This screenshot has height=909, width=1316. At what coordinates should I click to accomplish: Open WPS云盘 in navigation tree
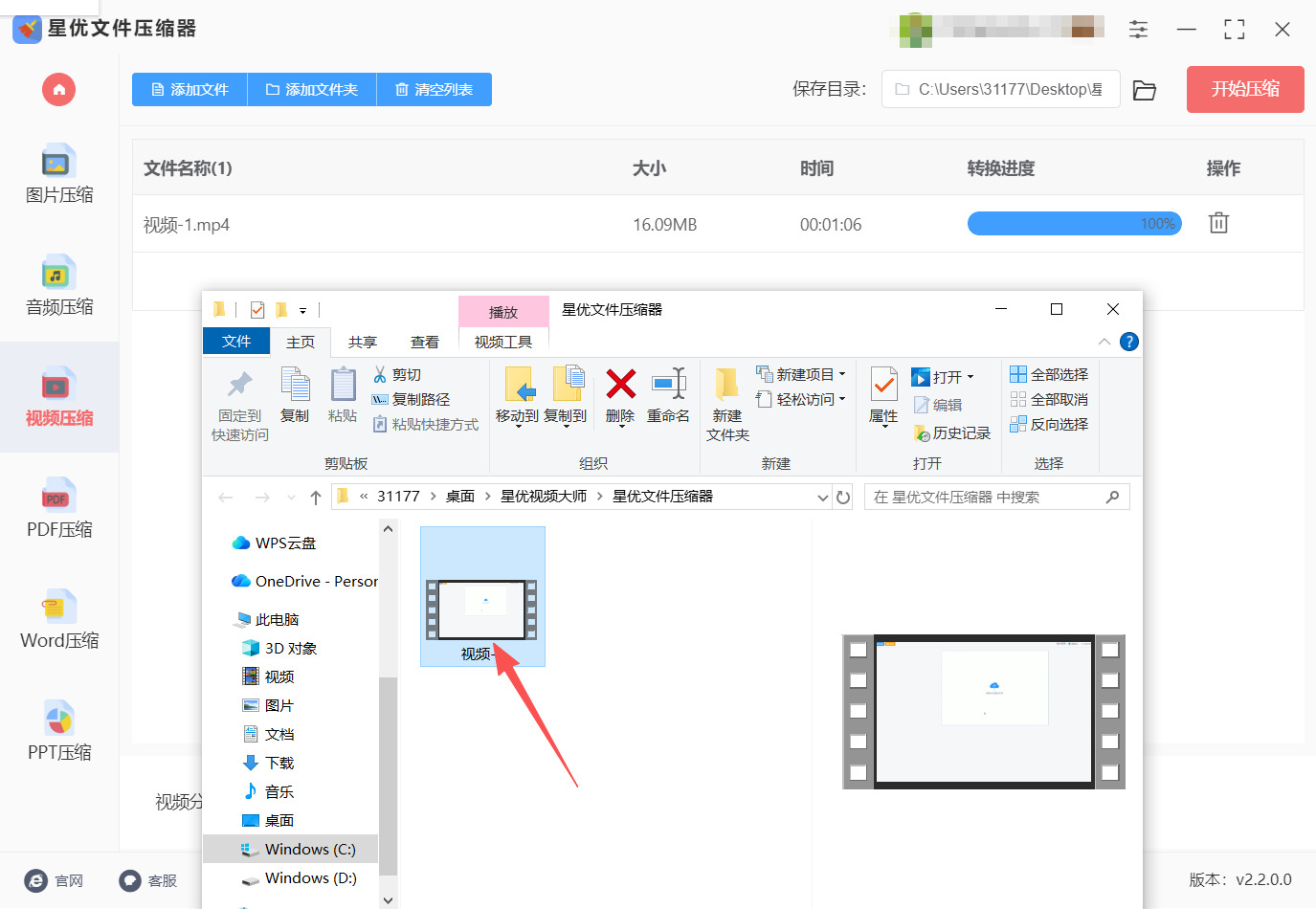(275, 543)
